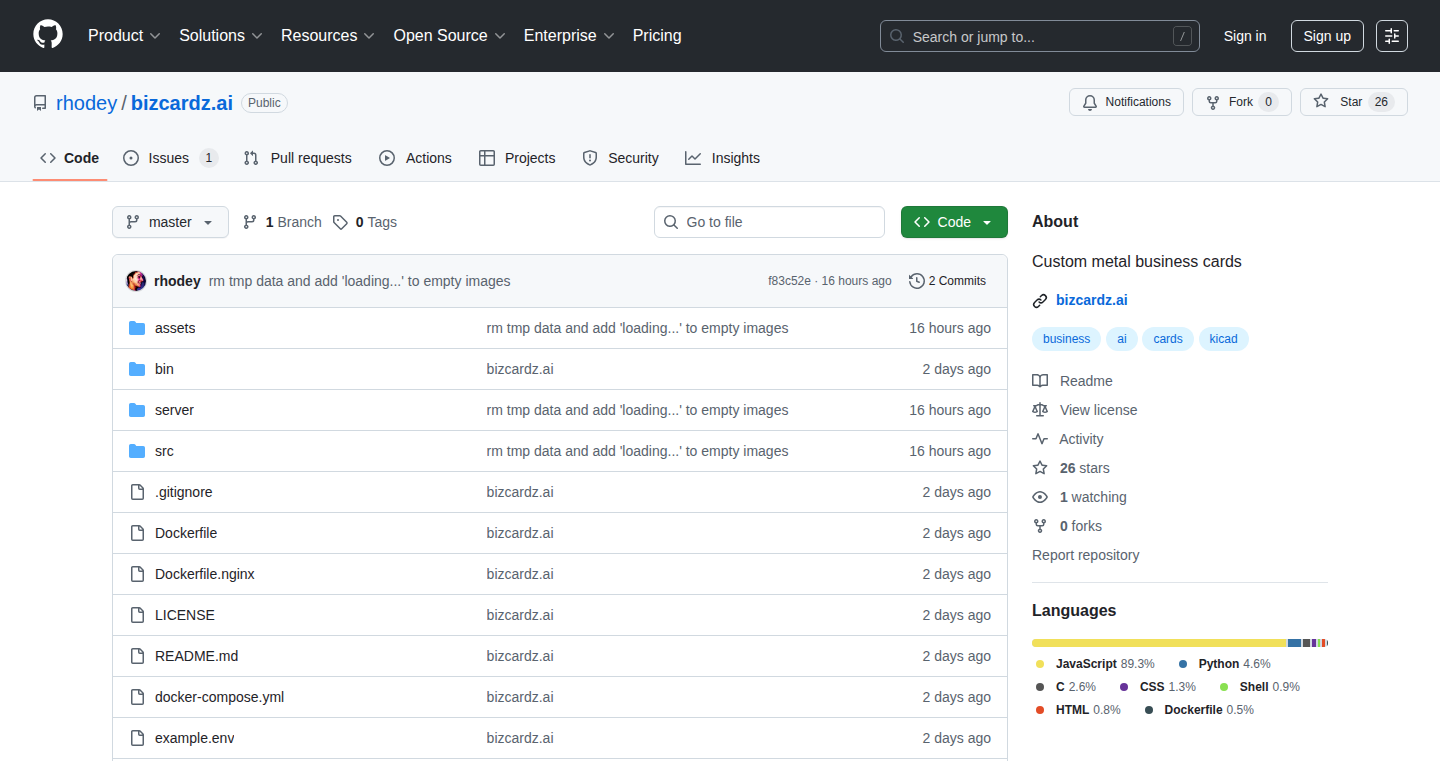
Task: Click the pulse icon next to Activity
Action: tap(1040, 439)
